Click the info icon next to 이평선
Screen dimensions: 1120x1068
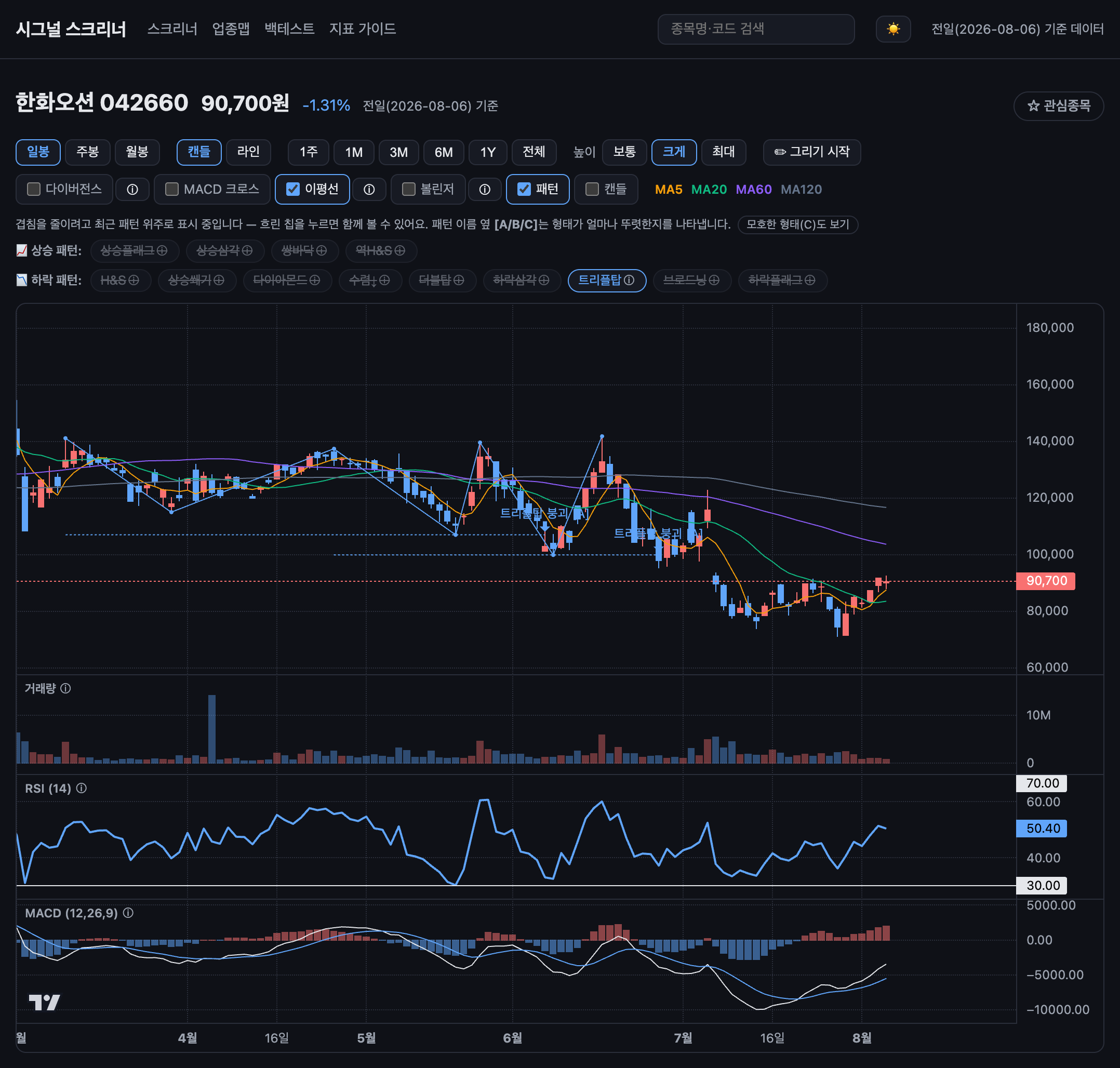(x=369, y=190)
